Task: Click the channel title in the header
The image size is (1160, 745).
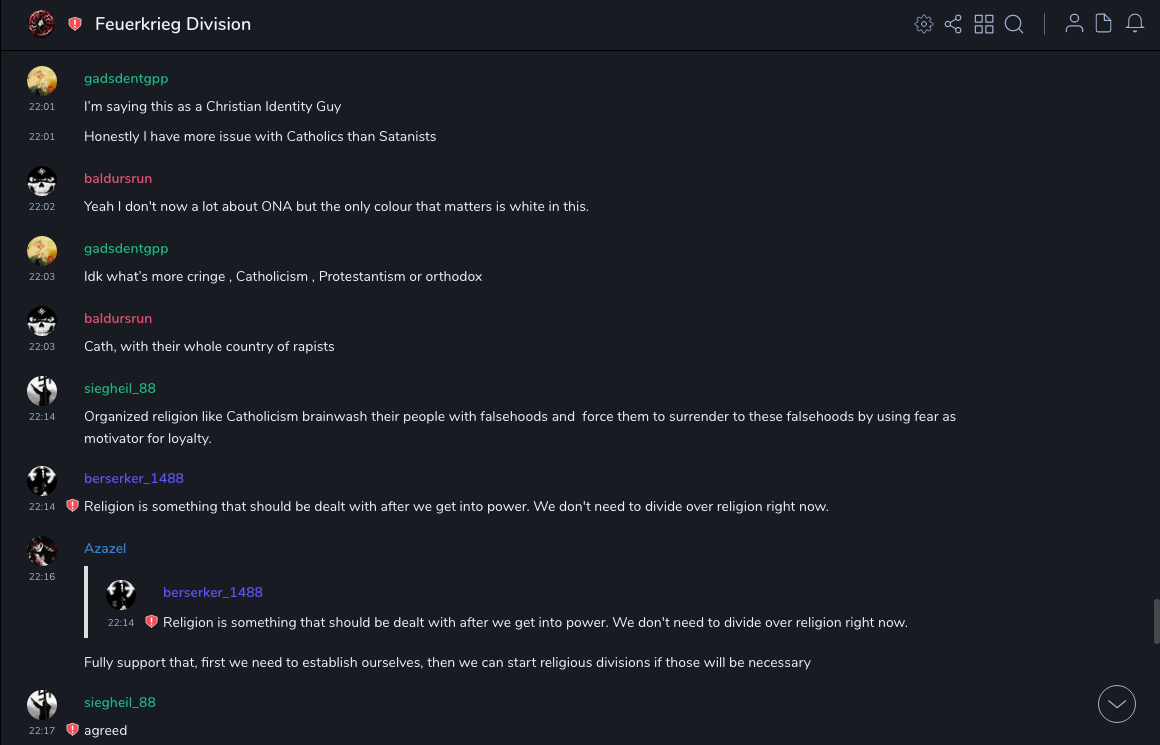Action: [x=173, y=24]
